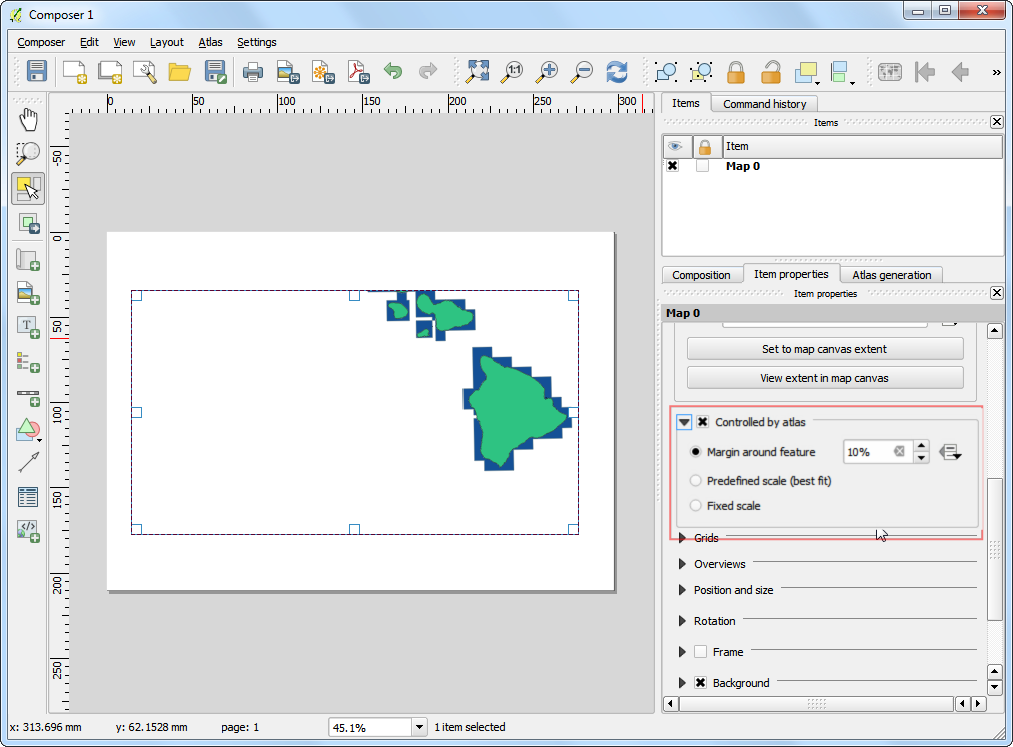This screenshot has width=1013, height=747.
Task: Zoom to full extent
Action: coord(477,71)
